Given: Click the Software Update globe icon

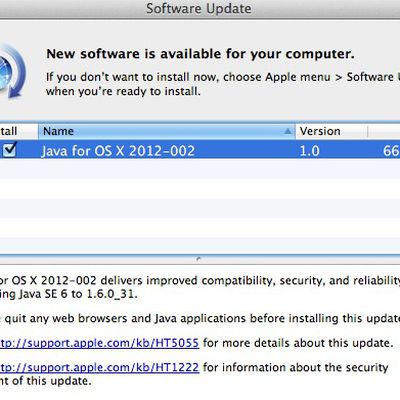Looking at the screenshot, I should [12, 72].
